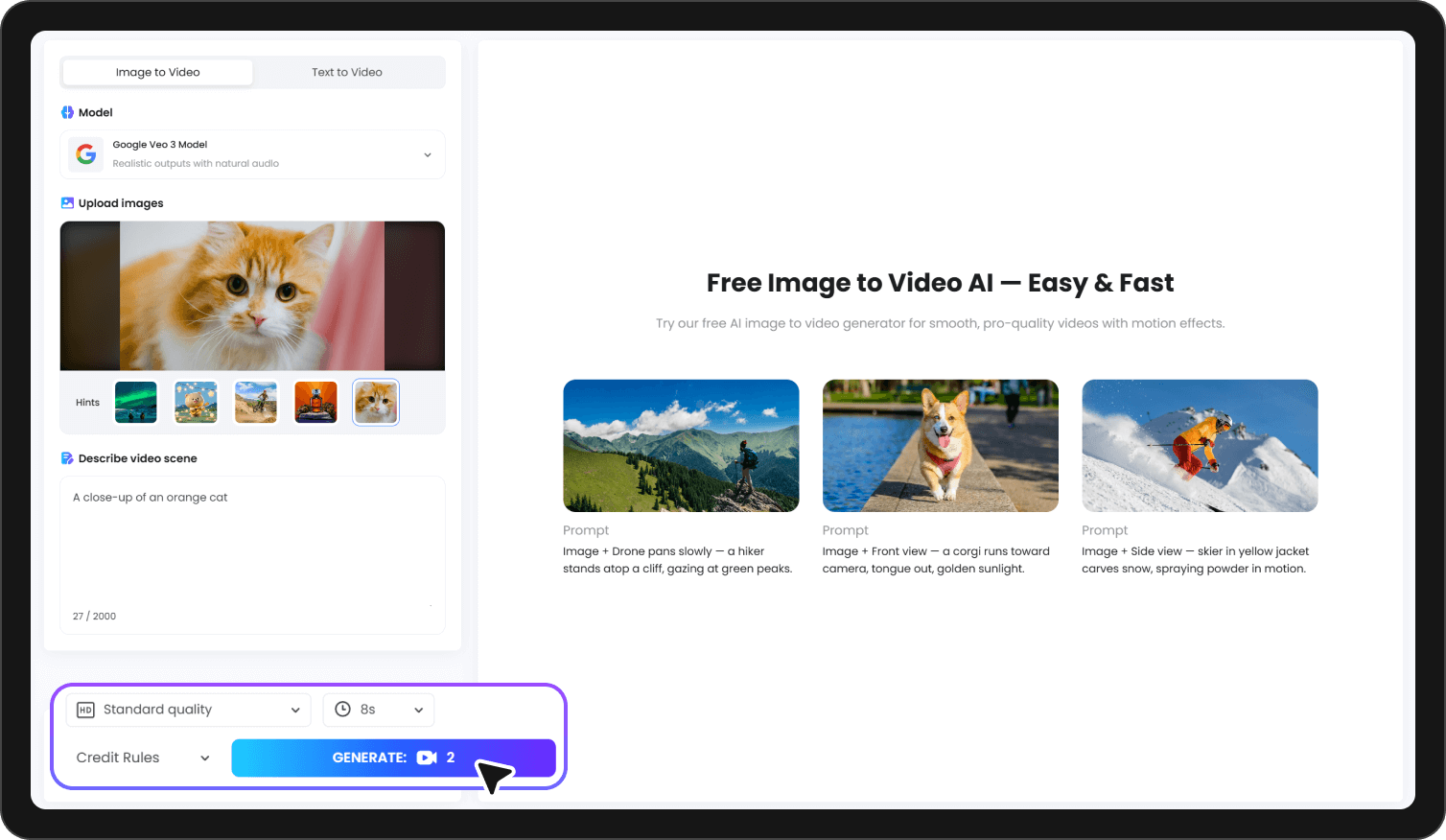Click the clock icon next to 8s duration
The image size is (1446, 840).
(341, 710)
